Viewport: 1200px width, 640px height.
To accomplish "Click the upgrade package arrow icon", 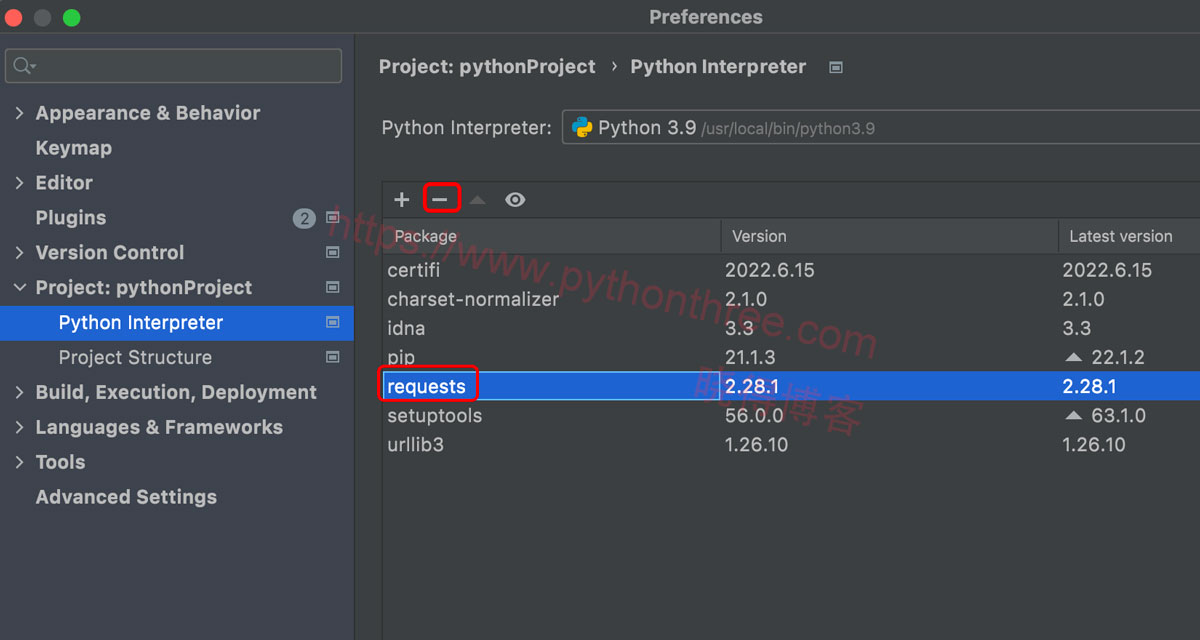I will 478,200.
